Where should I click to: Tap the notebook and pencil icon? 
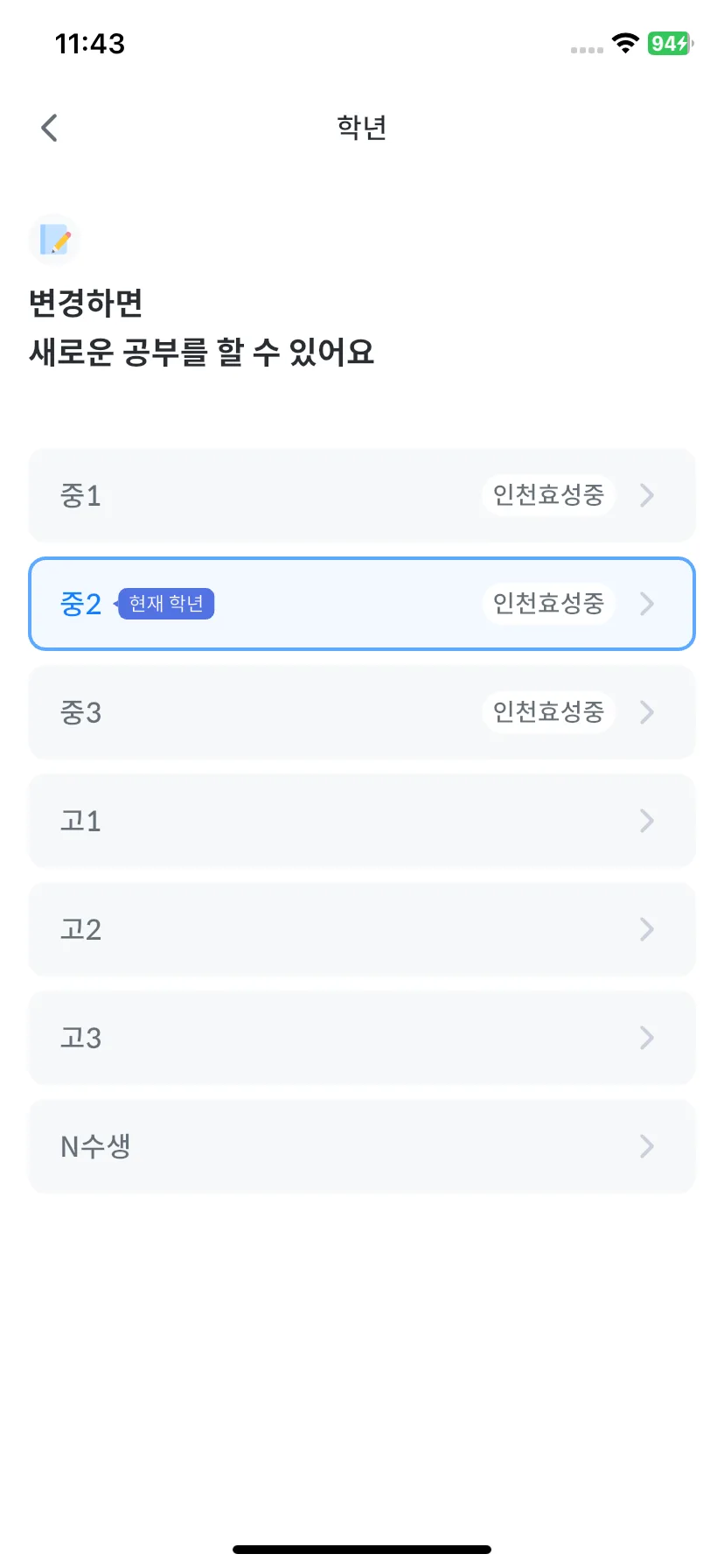(54, 239)
